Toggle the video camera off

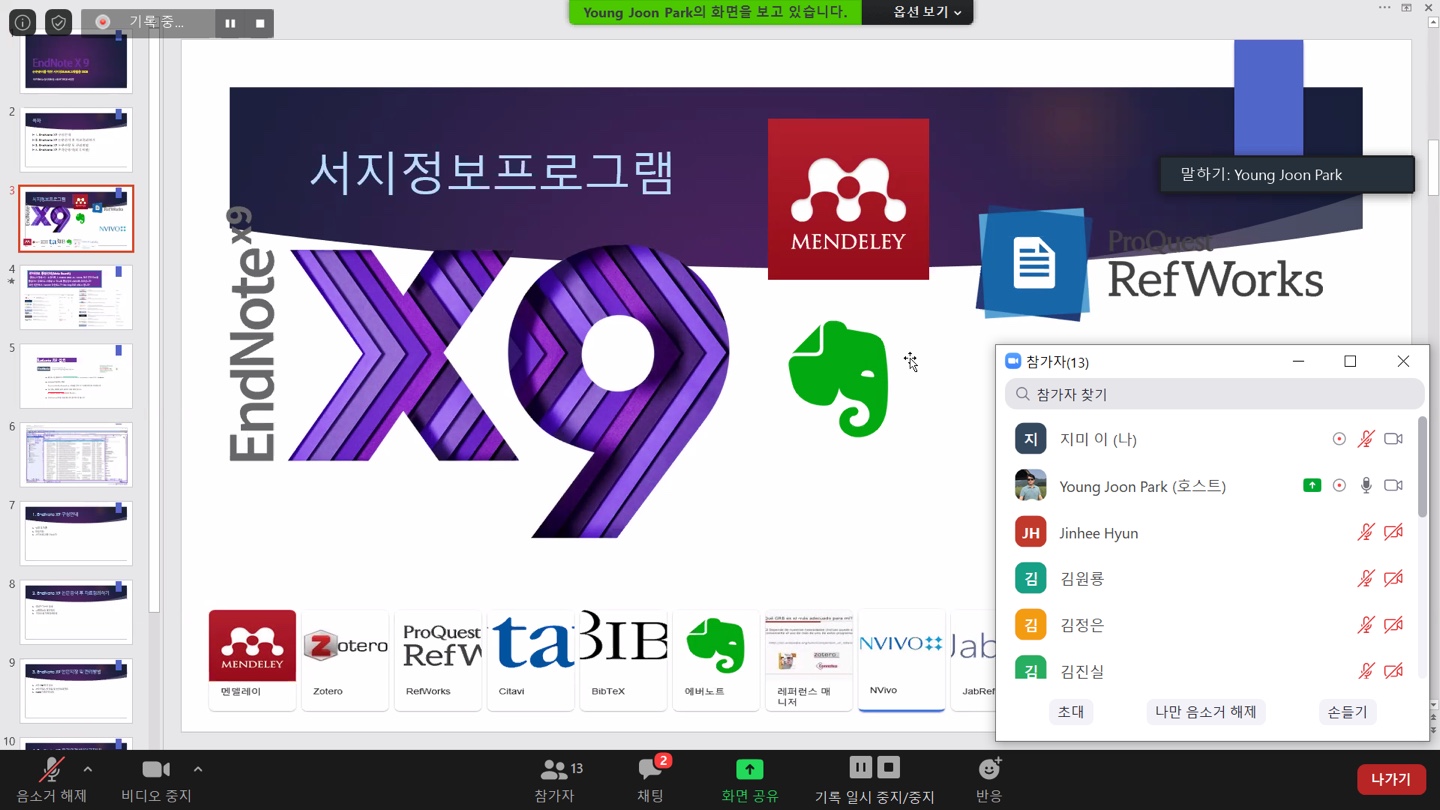point(155,769)
